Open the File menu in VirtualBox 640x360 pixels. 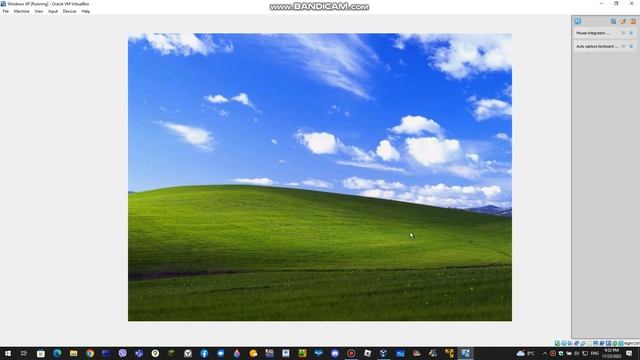click(5, 11)
